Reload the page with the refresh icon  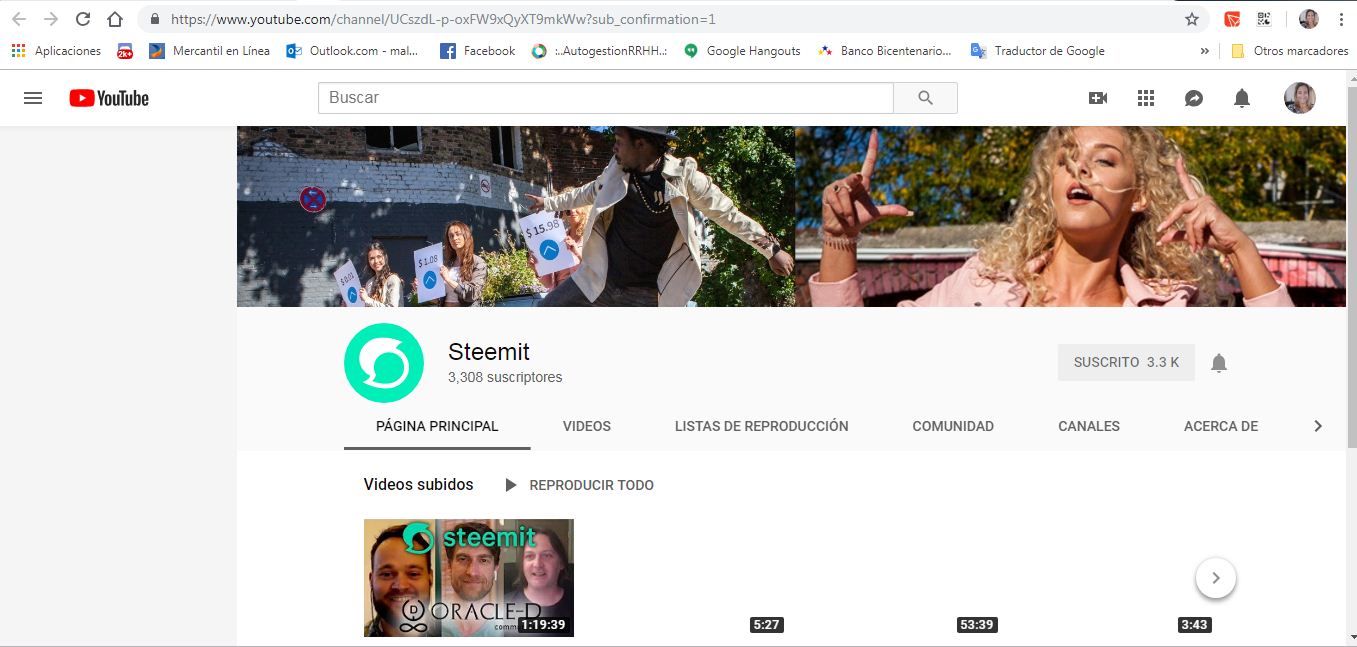[x=83, y=19]
